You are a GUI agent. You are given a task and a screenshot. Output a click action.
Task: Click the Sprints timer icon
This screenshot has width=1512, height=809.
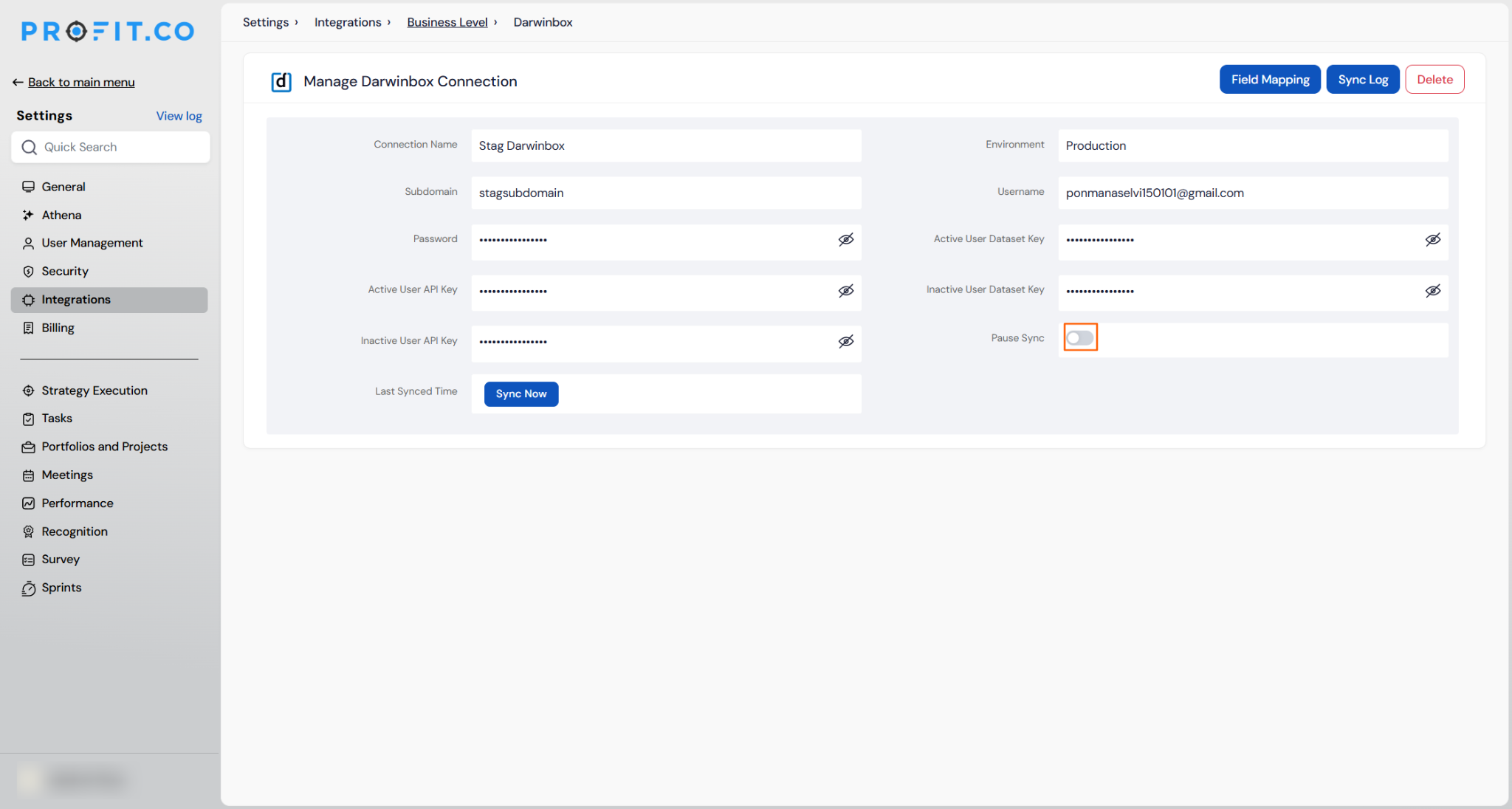click(x=29, y=588)
